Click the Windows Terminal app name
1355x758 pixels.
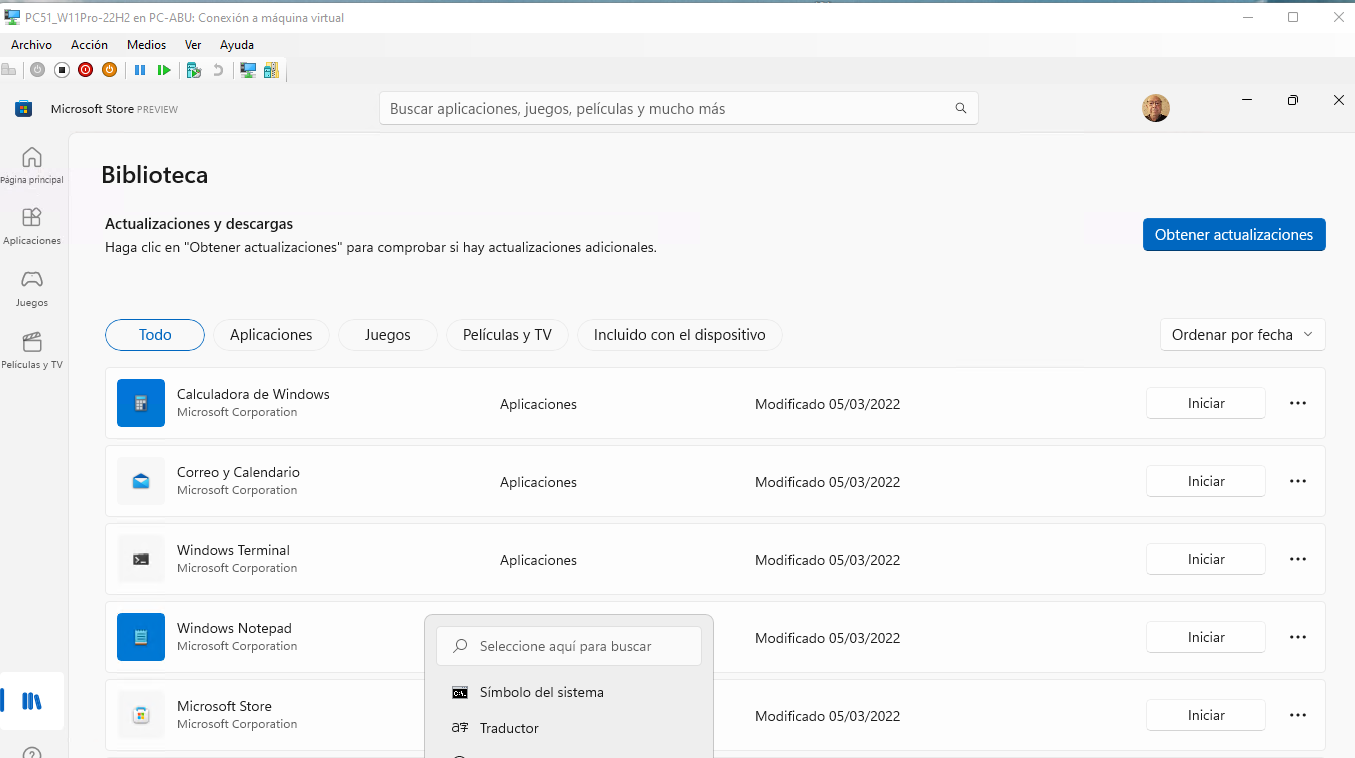click(x=233, y=550)
